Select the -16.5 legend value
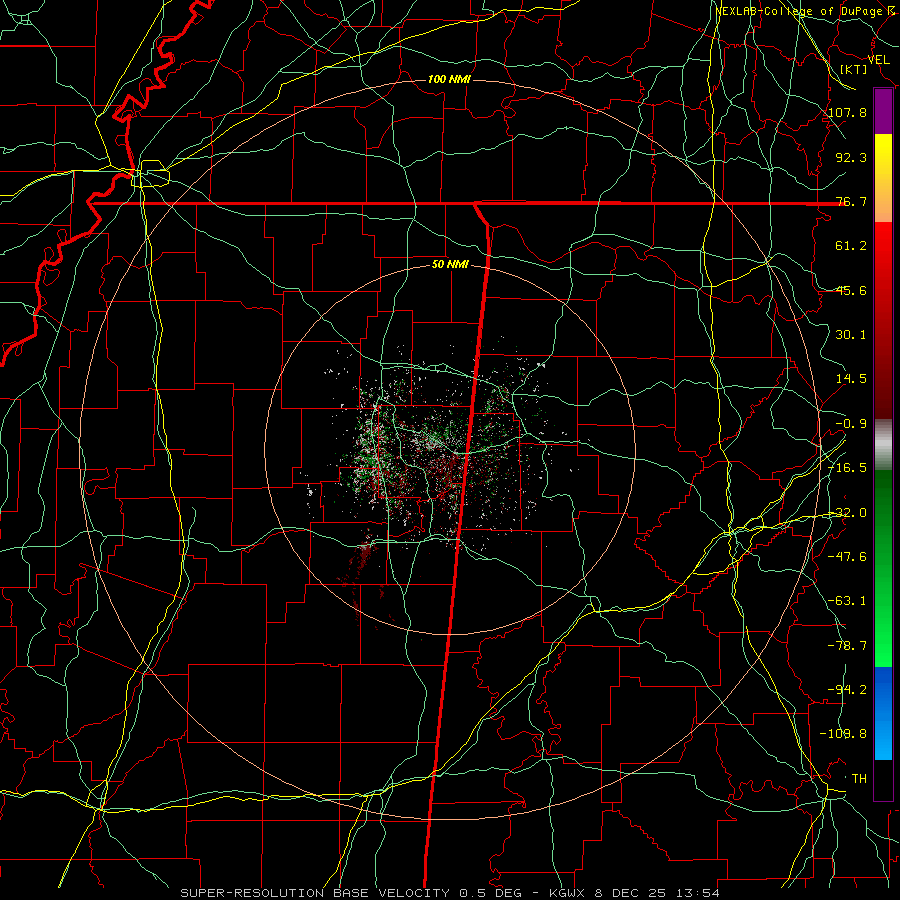The height and width of the screenshot is (900, 900). point(847,468)
